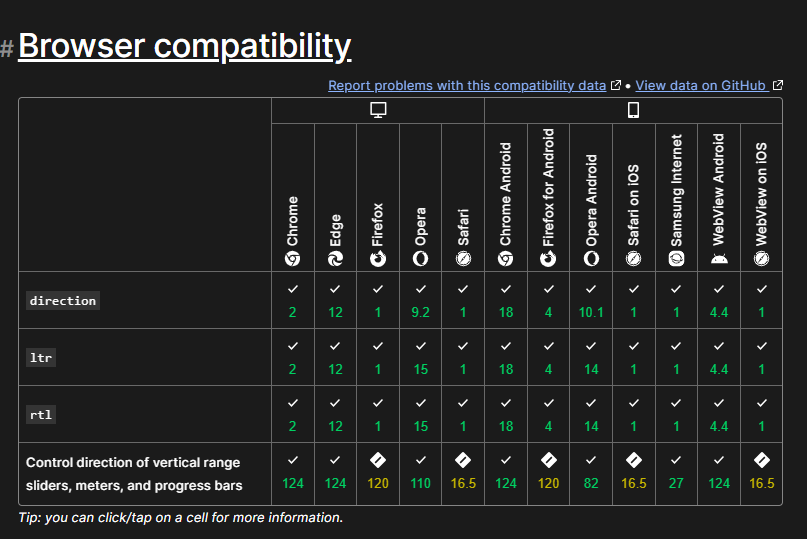Click the Samsung Internet column icon
This screenshot has height=539, width=807.
pyautogui.click(x=676, y=258)
